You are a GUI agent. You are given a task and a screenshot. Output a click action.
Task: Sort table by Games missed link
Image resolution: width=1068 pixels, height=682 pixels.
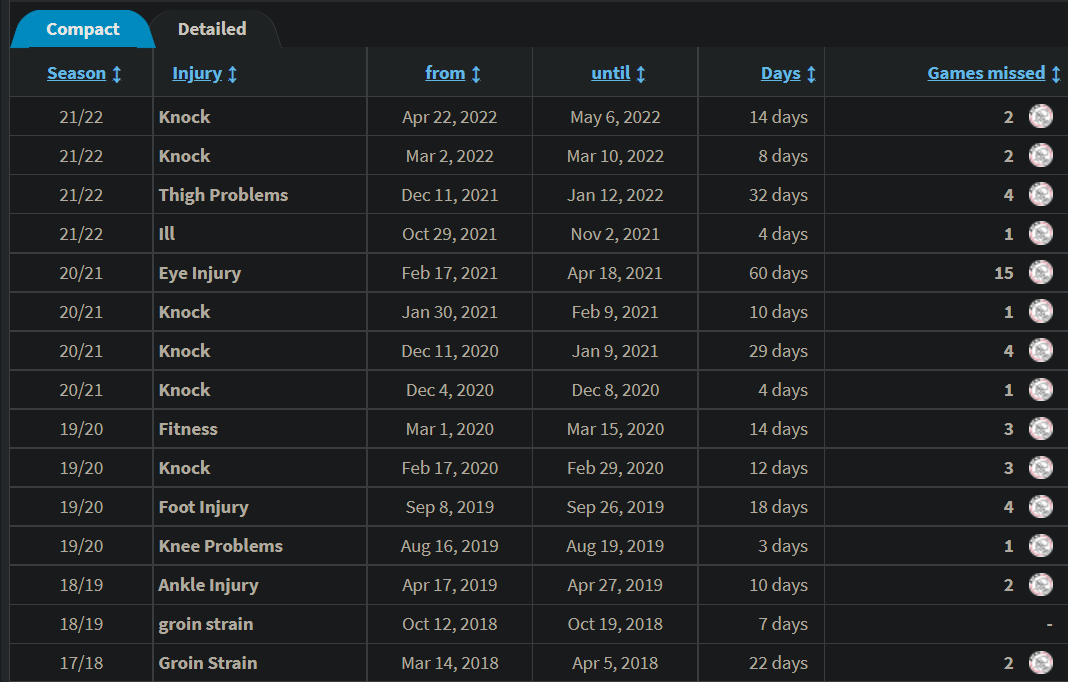pyautogui.click(x=986, y=73)
